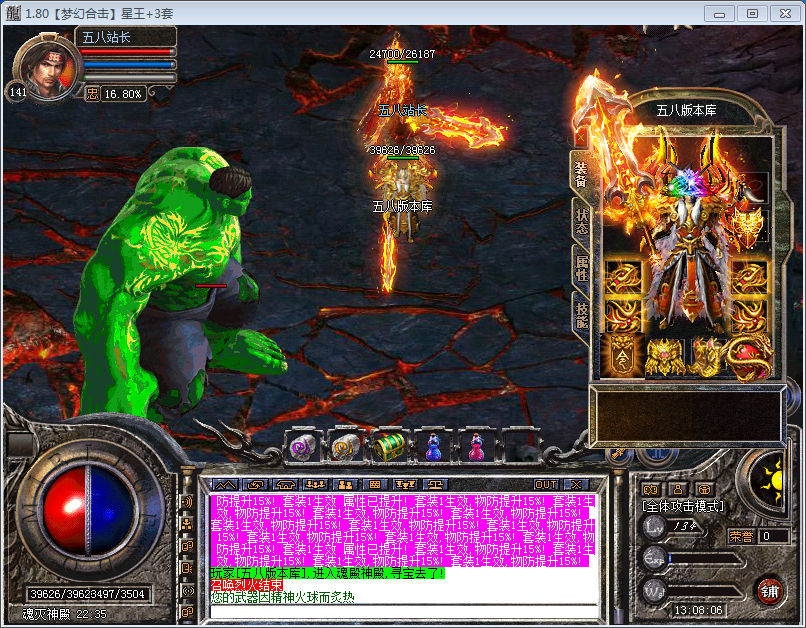The image size is (806, 628).
Task: Click the Exp experience bar
Action: 704,560
